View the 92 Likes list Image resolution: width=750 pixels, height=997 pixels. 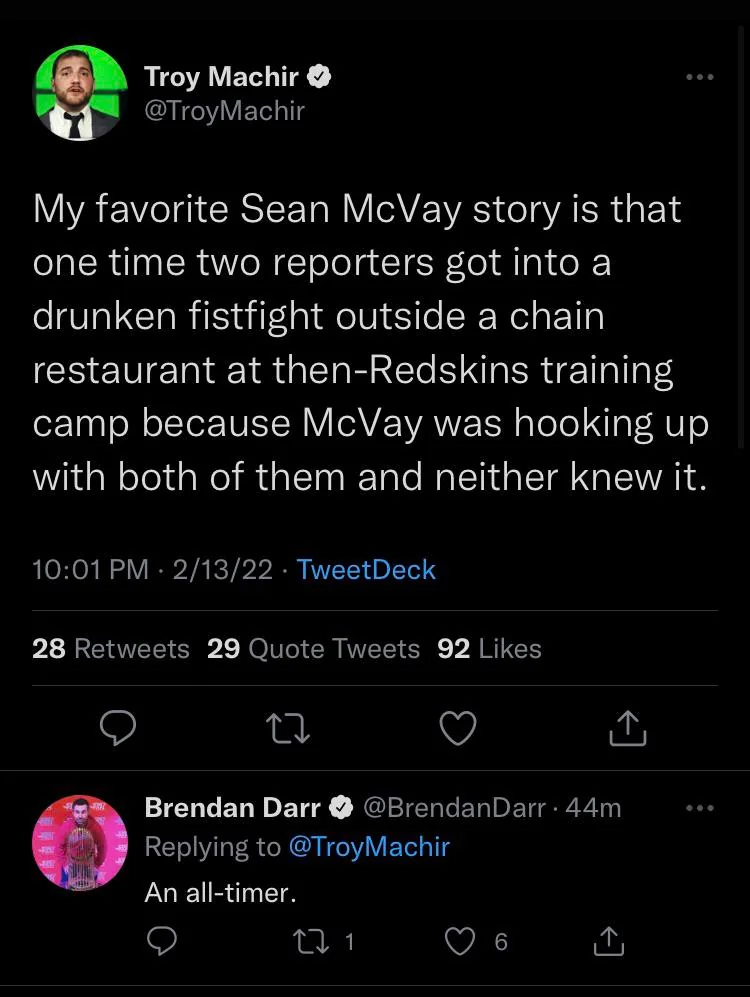pyautogui.click(x=489, y=649)
